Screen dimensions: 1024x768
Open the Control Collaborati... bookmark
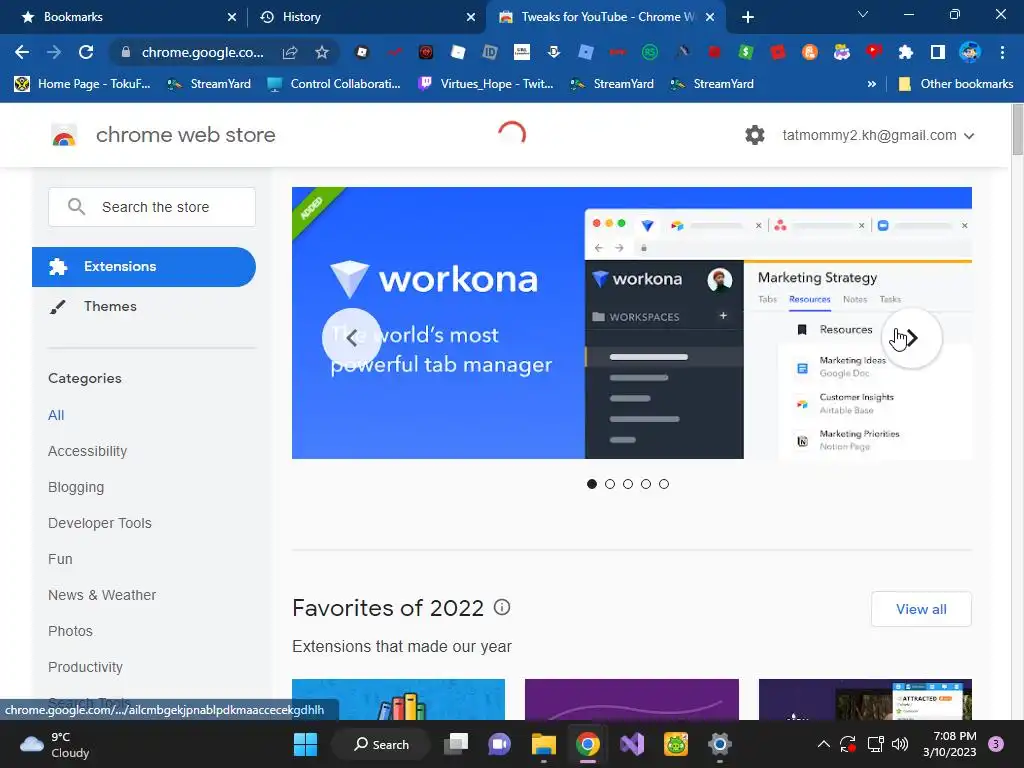point(334,84)
